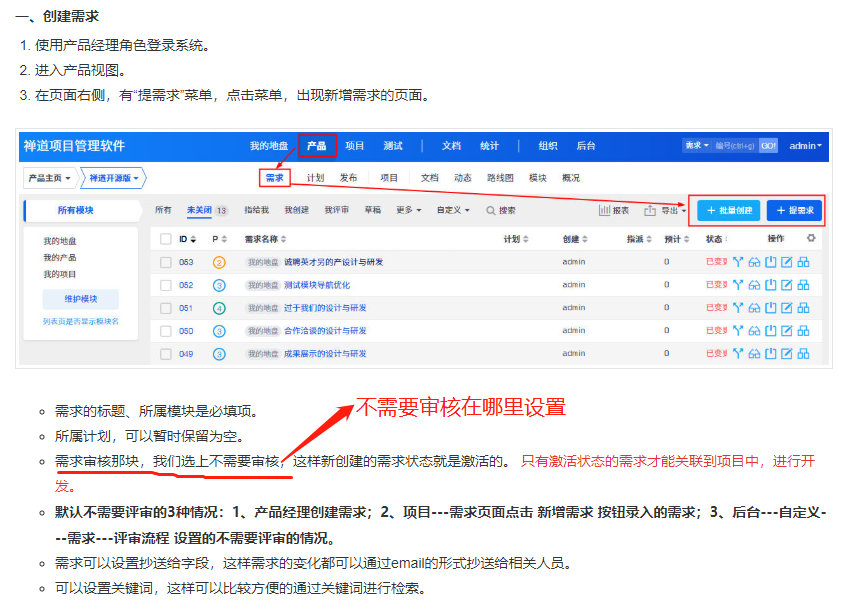Select the 未关闭 filter tab
Viewport: 846px width, 610px height.
199,210
